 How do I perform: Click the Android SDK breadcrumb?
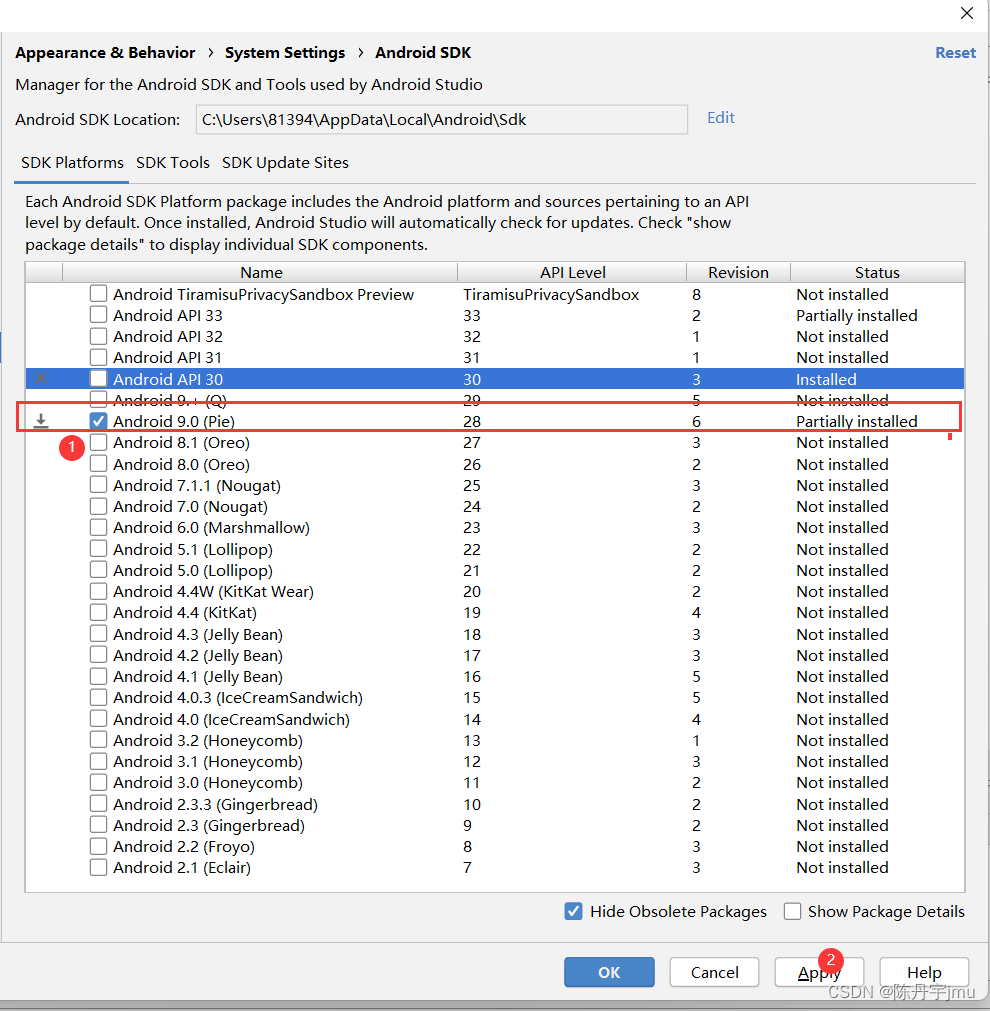tap(423, 53)
